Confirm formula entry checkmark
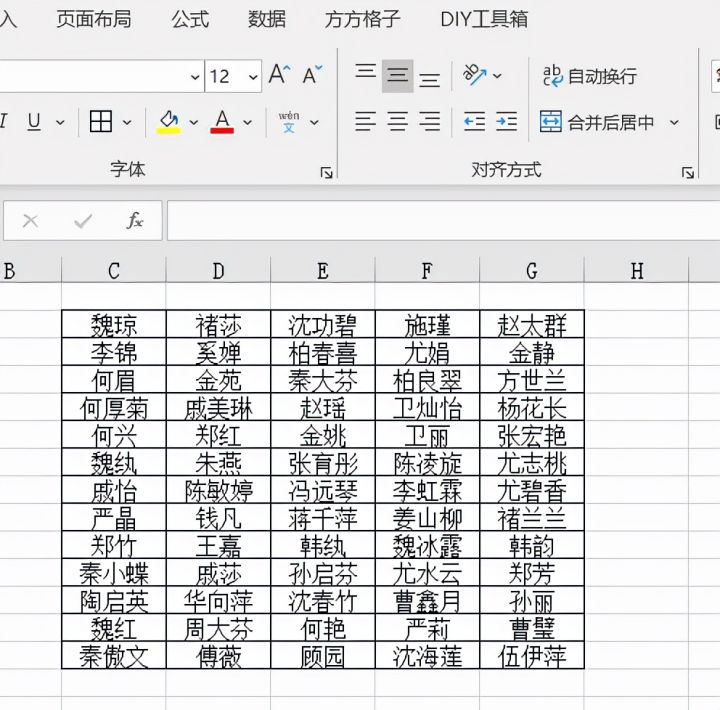Image resolution: width=720 pixels, height=710 pixels. pos(83,221)
